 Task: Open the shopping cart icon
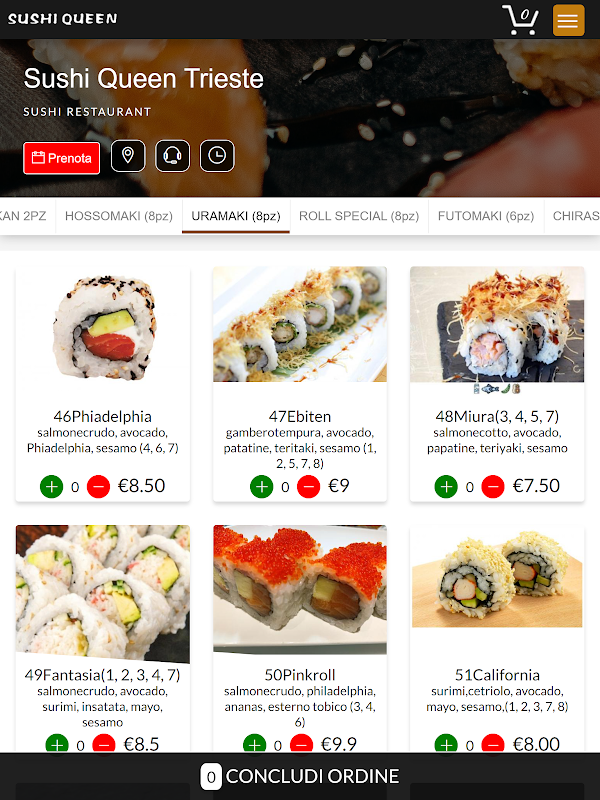pos(520,20)
